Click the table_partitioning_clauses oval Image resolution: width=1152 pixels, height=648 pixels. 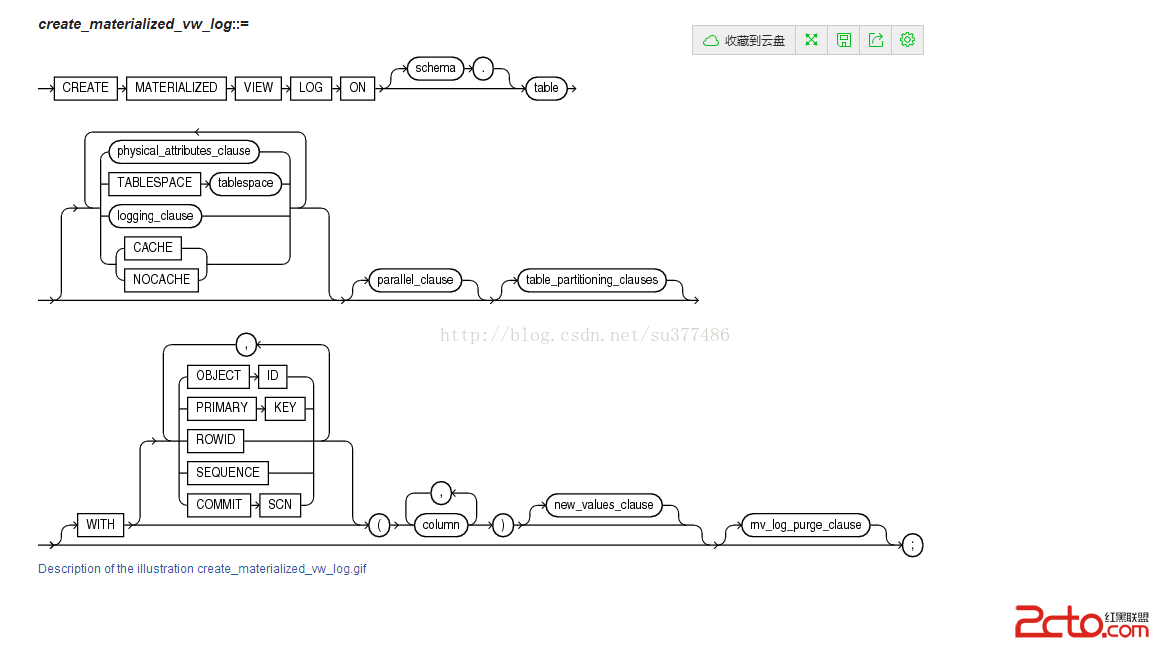coord(592,280)
